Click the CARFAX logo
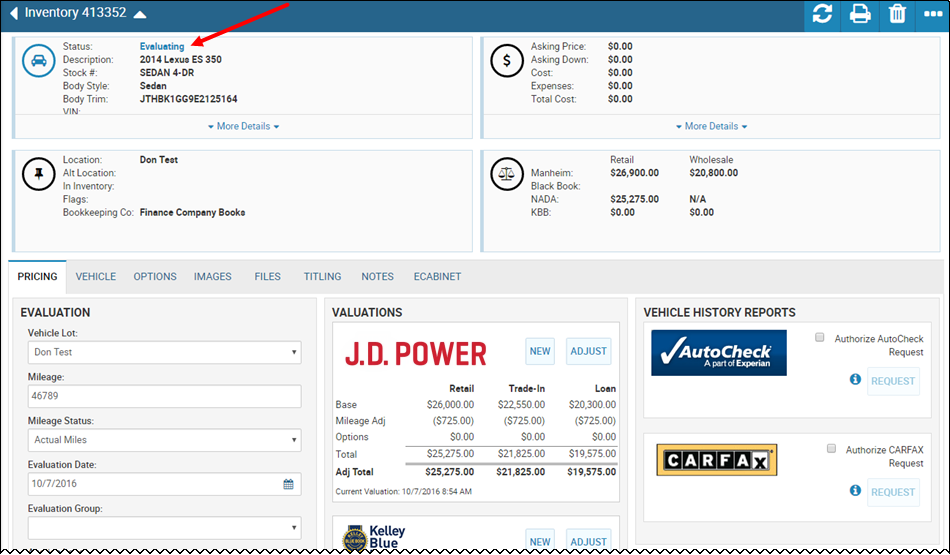950x555 pixels. tap(717, 460)
